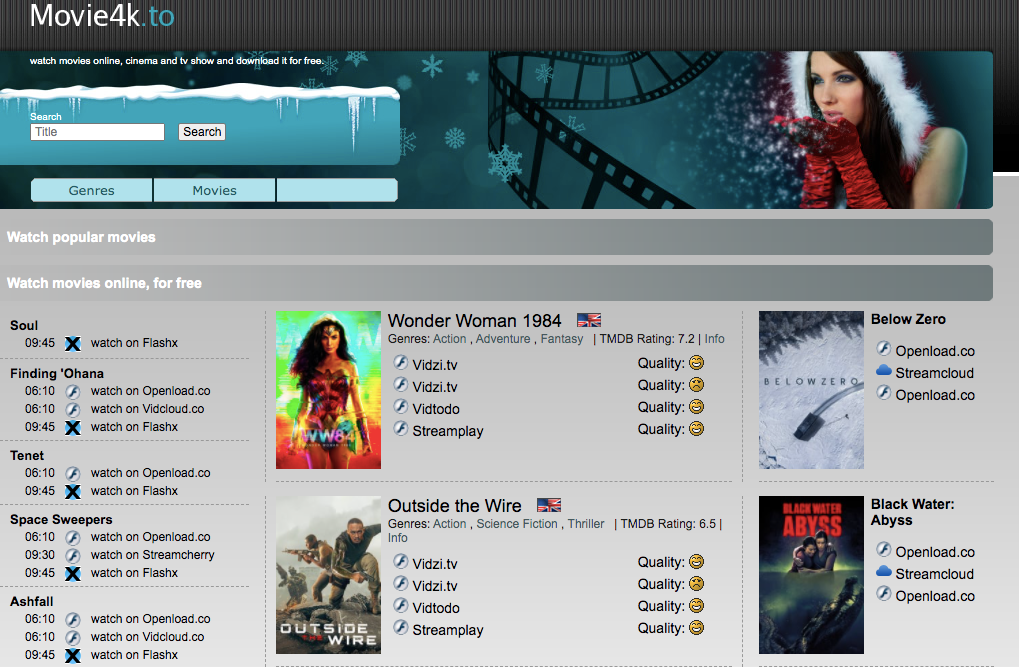The width and height of the screenshot is (1019, 667).
Task: Watch Ashfall on Openload.co link
Action: [151, 619]
